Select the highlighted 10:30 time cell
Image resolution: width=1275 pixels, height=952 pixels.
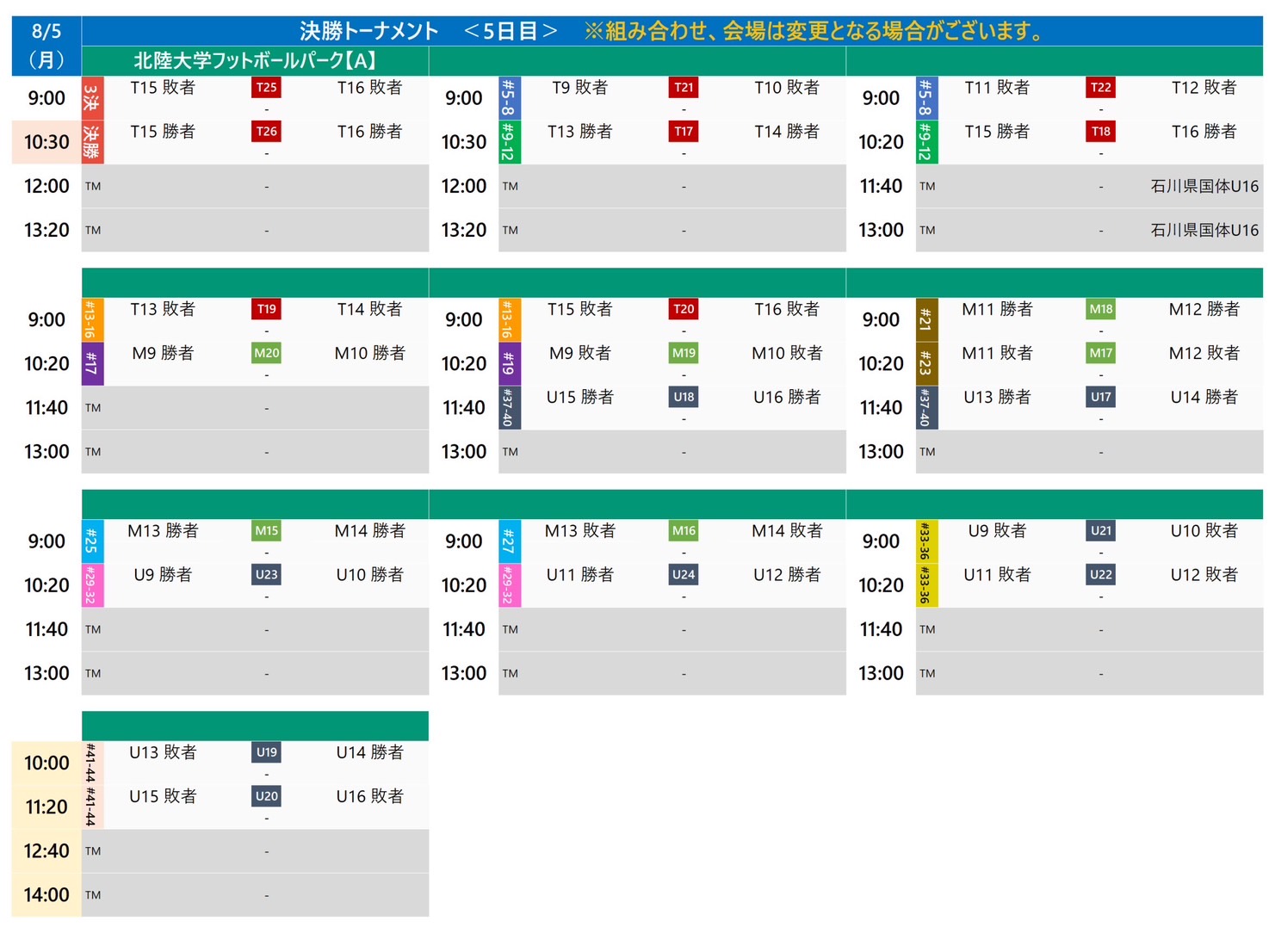[x=46, y=142]
